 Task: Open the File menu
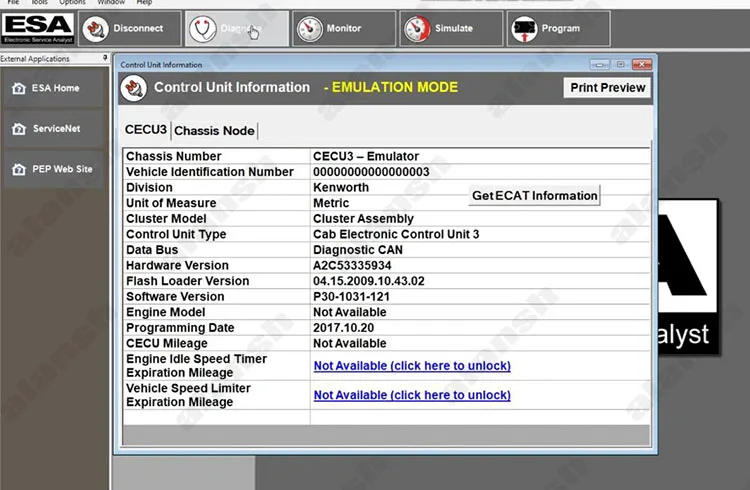tap(13, 2)
